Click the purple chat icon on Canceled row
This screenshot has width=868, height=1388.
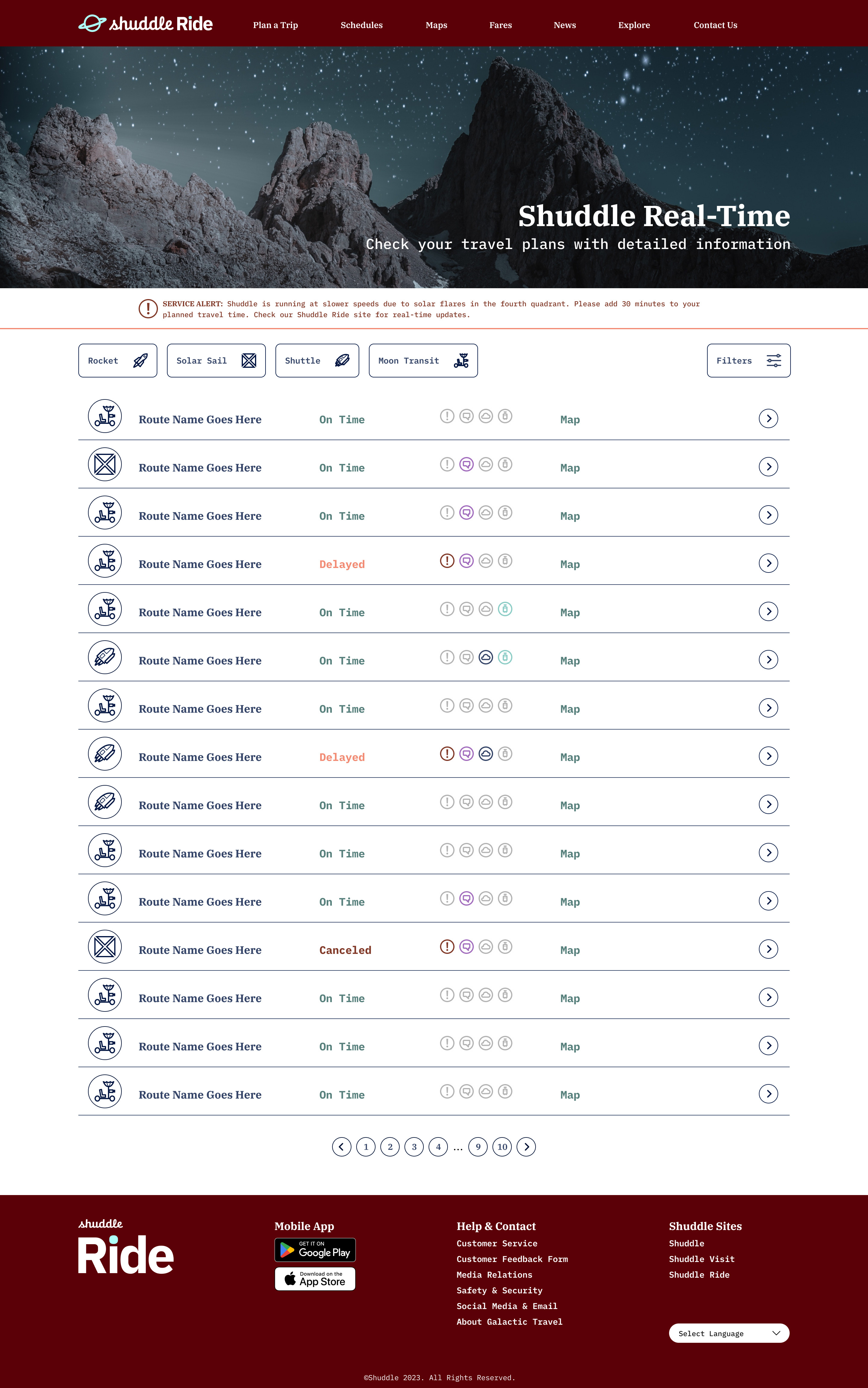(x=467, y=946)
